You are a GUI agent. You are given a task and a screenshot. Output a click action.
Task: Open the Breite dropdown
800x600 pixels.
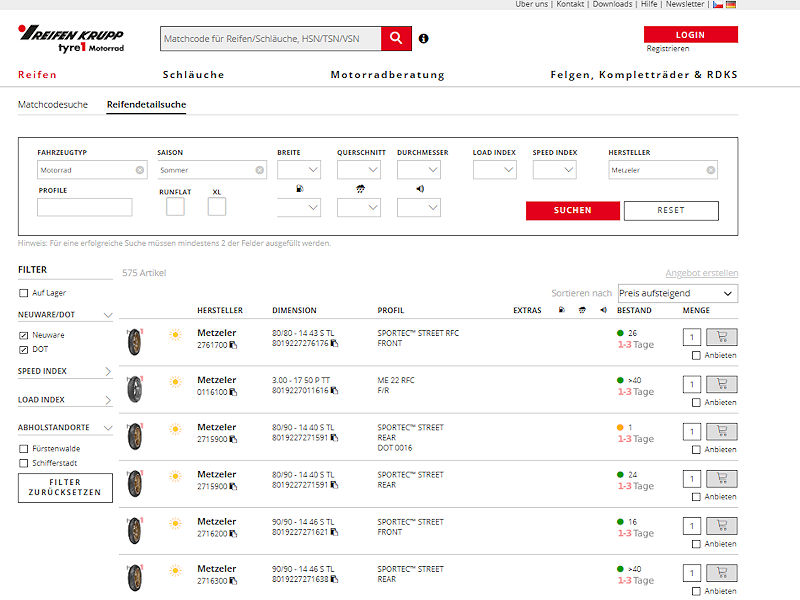tap(299, 170)
